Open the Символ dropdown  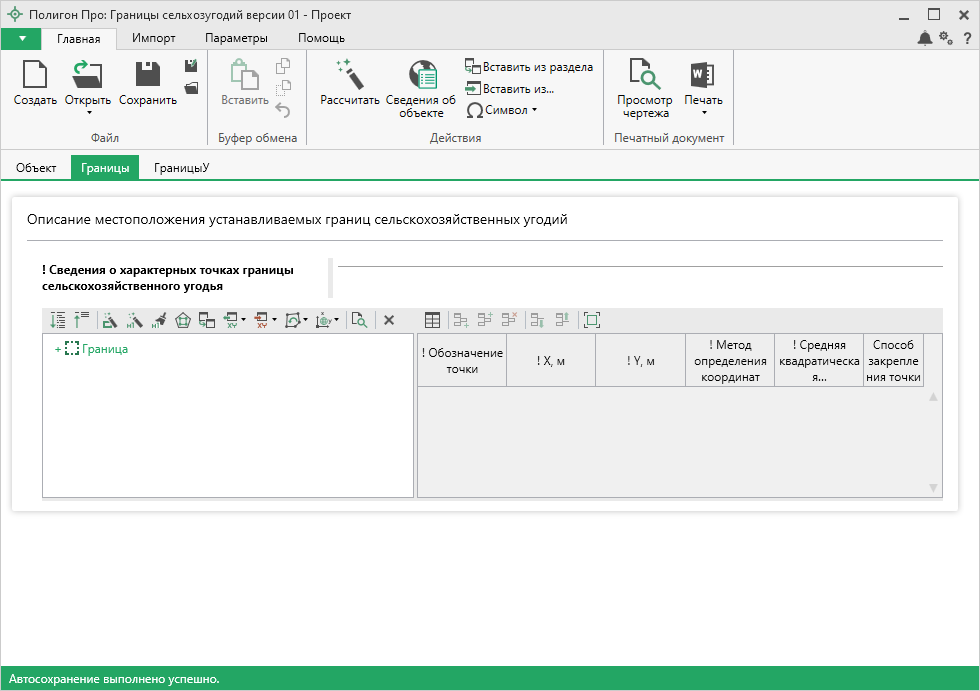click(x=503, y=110)
